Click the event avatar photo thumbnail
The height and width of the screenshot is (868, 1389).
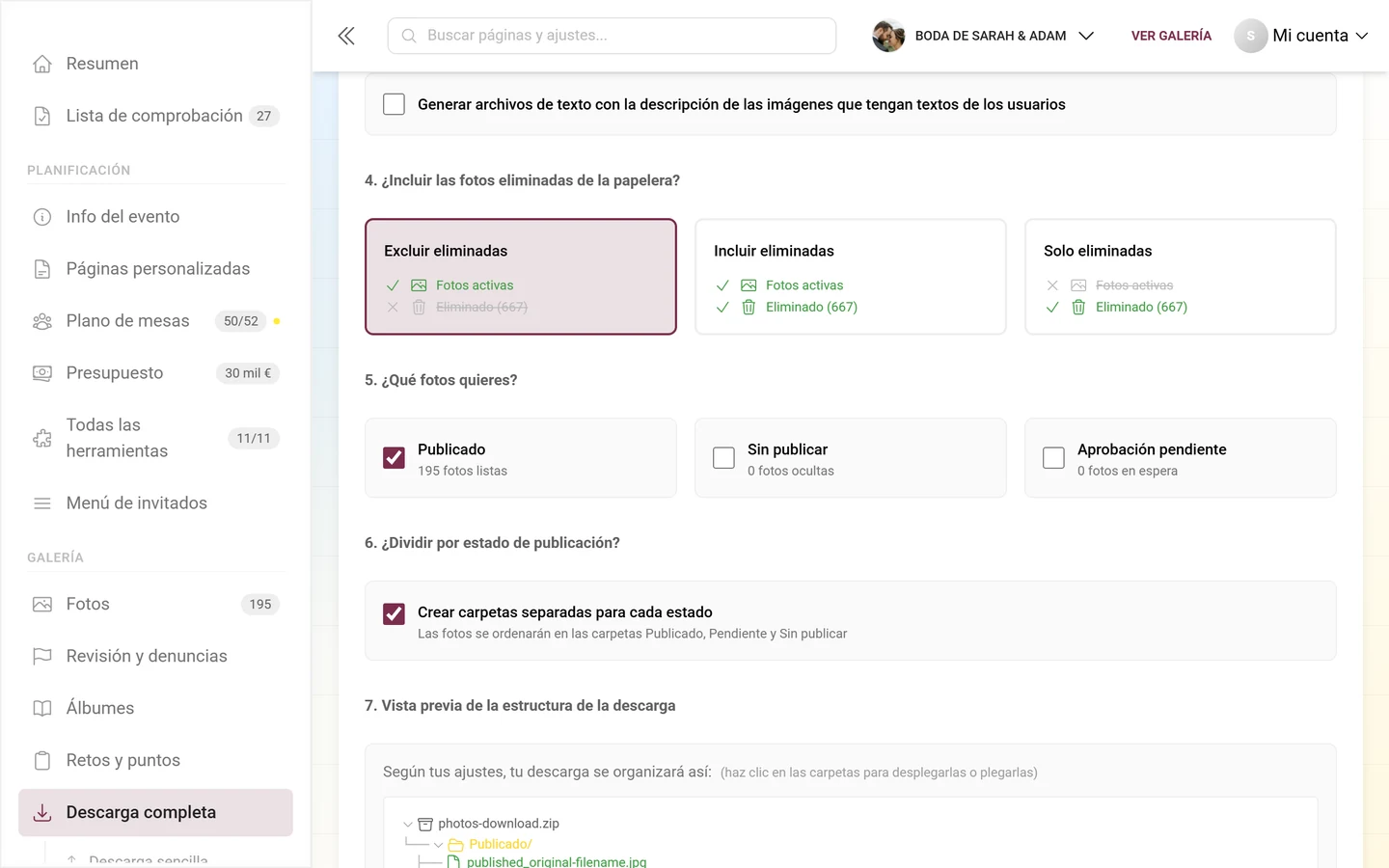click(x=888, y=36)
